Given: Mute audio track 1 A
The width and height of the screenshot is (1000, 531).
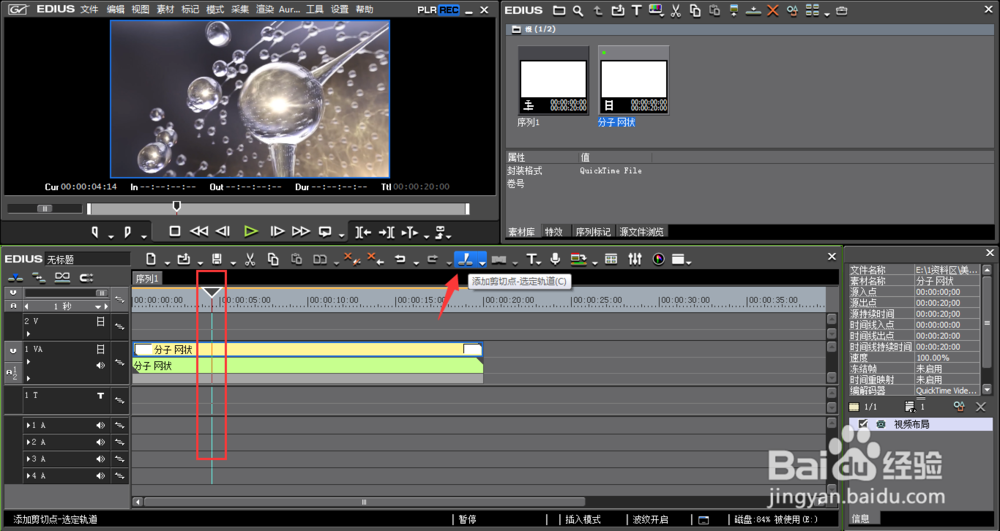Looking at the screenshot, I should pyautogui.click(x=101, y=425).
